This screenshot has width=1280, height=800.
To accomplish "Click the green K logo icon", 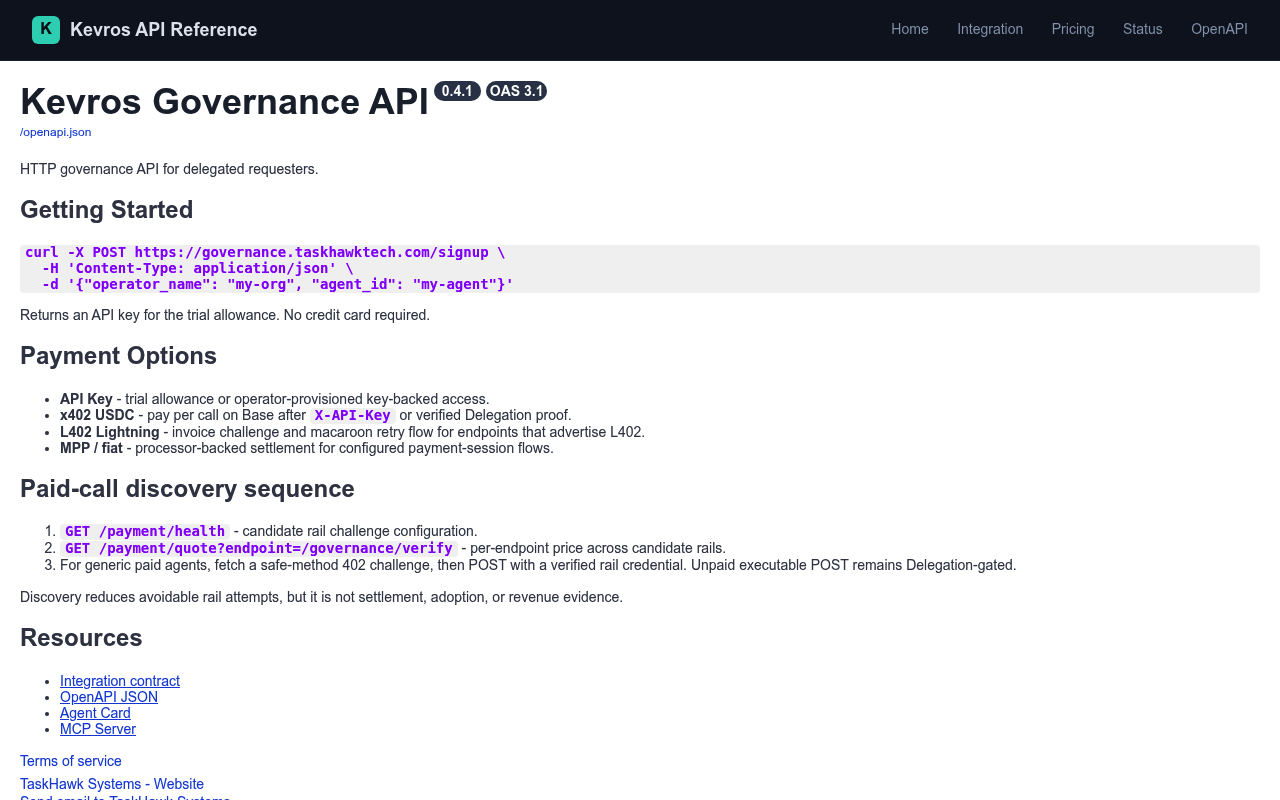I will (46, 30).
